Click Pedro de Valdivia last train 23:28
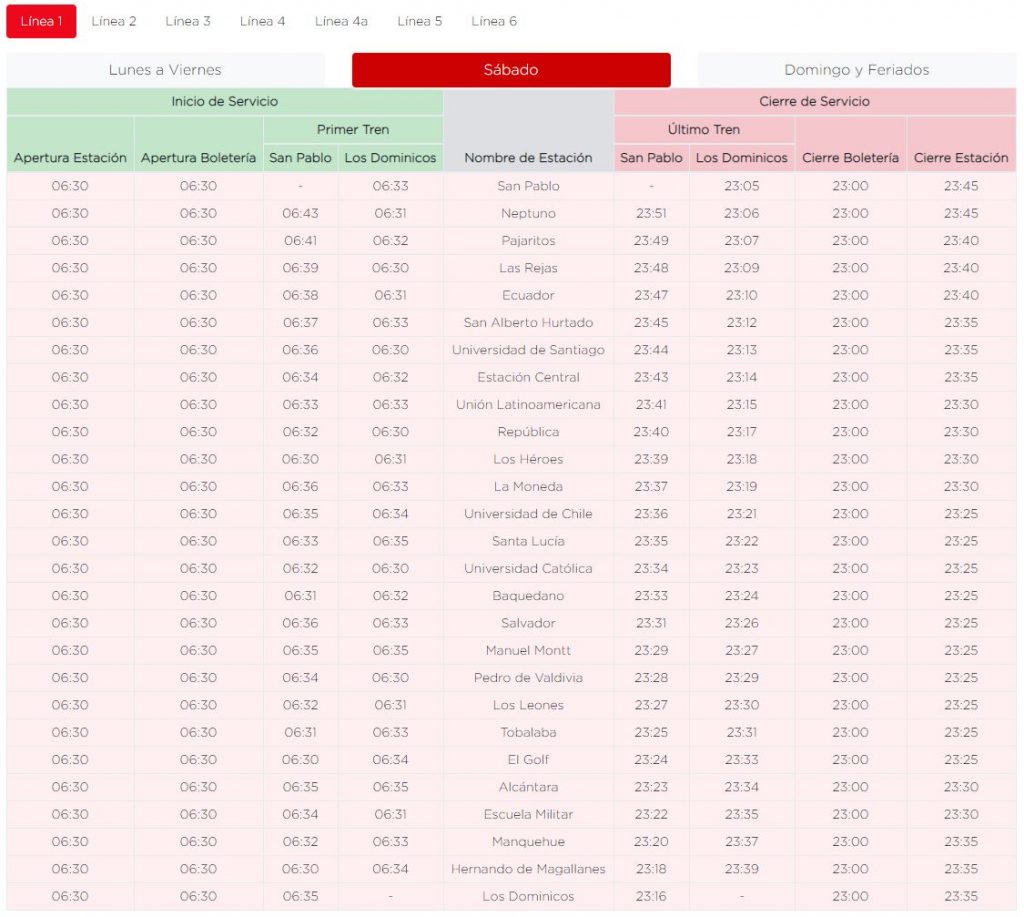The image size is (1024, 917). click(x=651, y=678)
